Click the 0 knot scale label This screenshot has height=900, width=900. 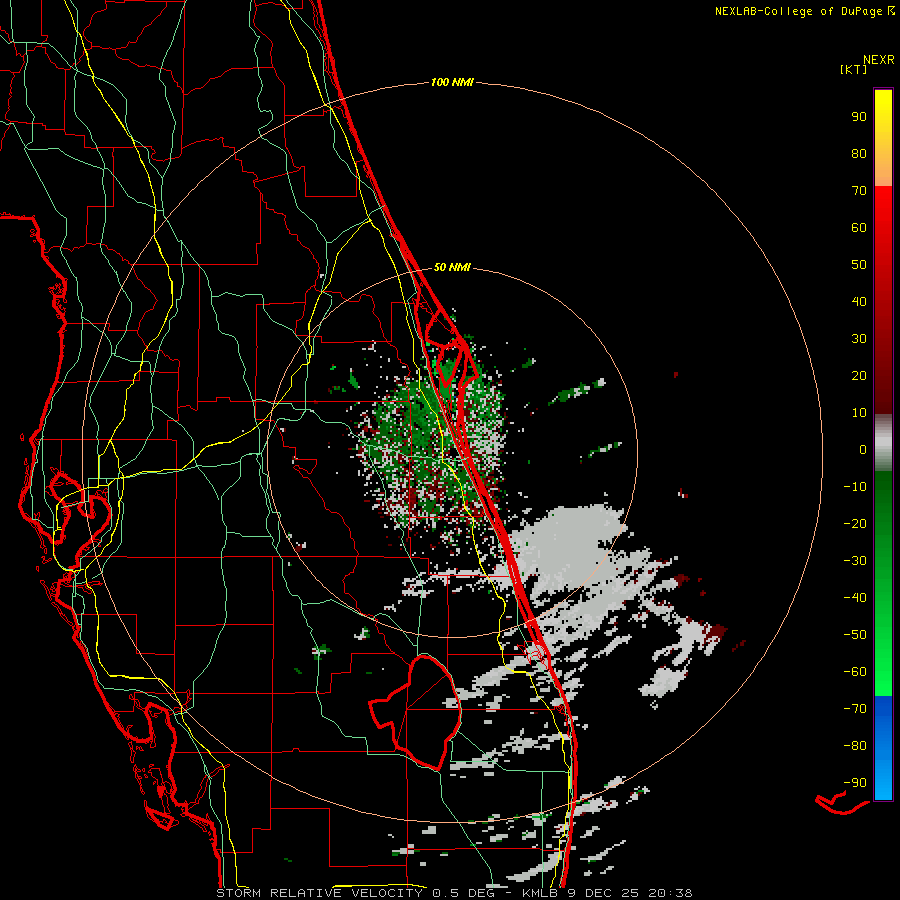click(863, 450)
